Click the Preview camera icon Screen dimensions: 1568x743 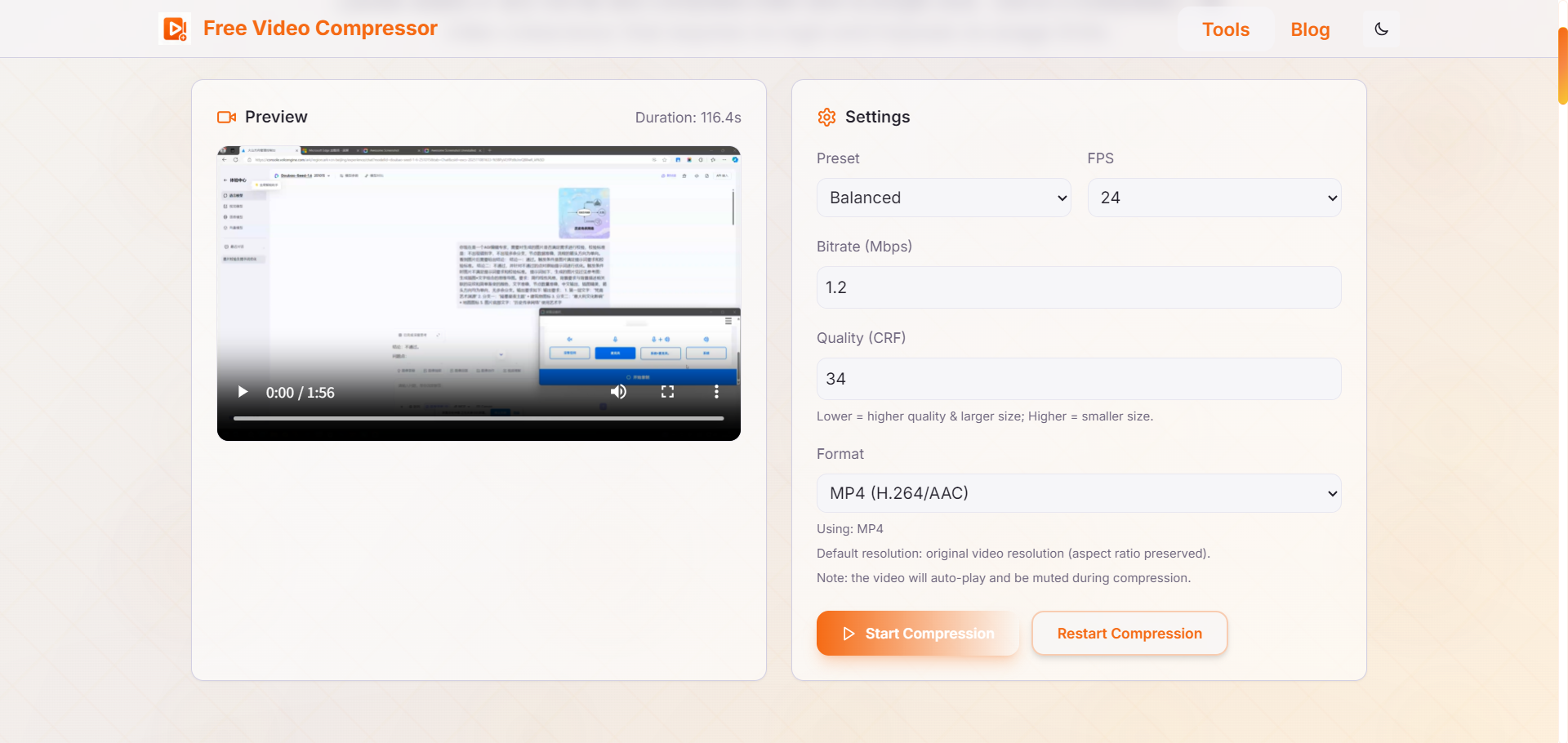[226, 117]
